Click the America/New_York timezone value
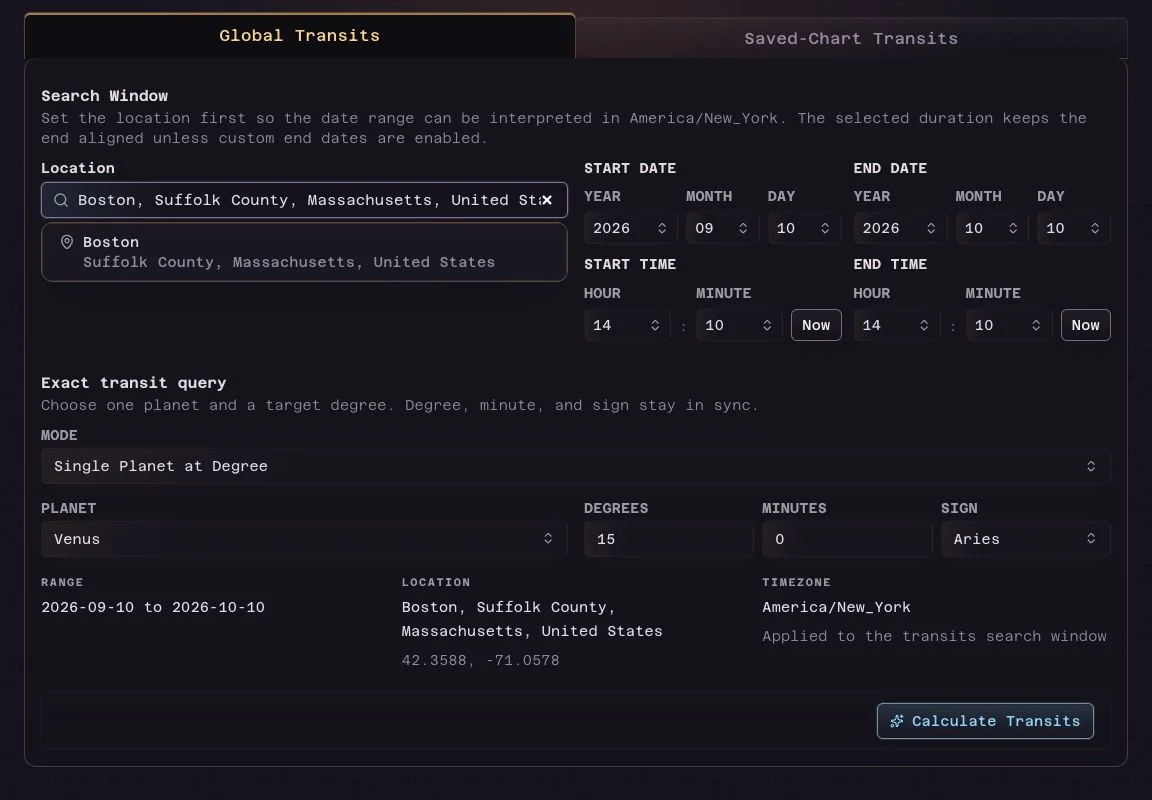 tap(836, 608)
